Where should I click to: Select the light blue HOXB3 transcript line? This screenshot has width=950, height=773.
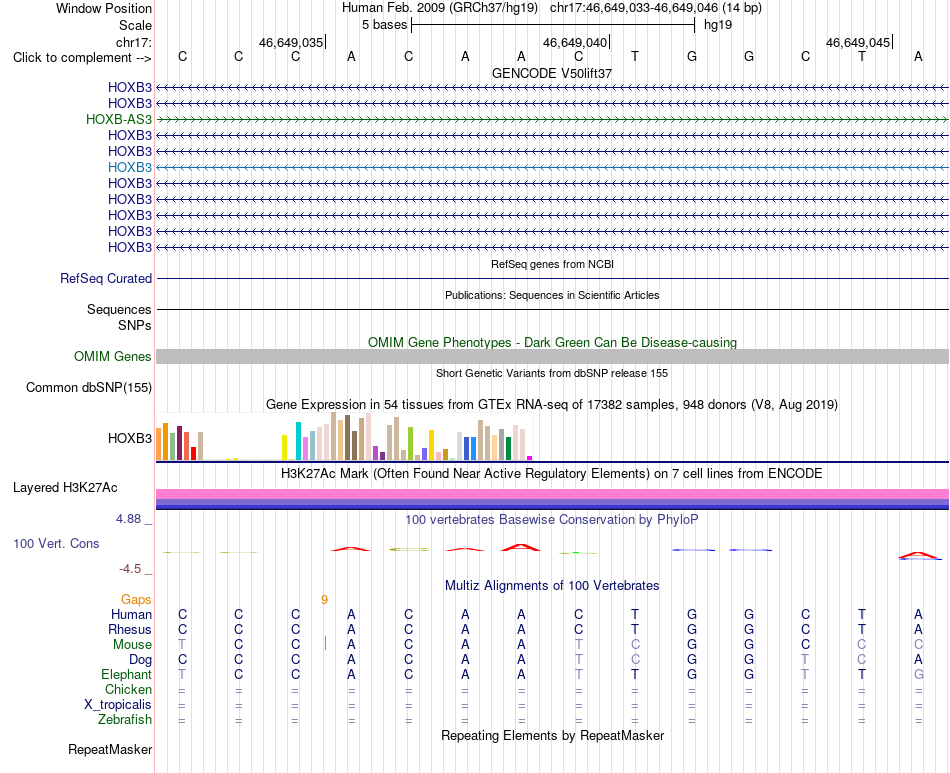pos(552,167)
